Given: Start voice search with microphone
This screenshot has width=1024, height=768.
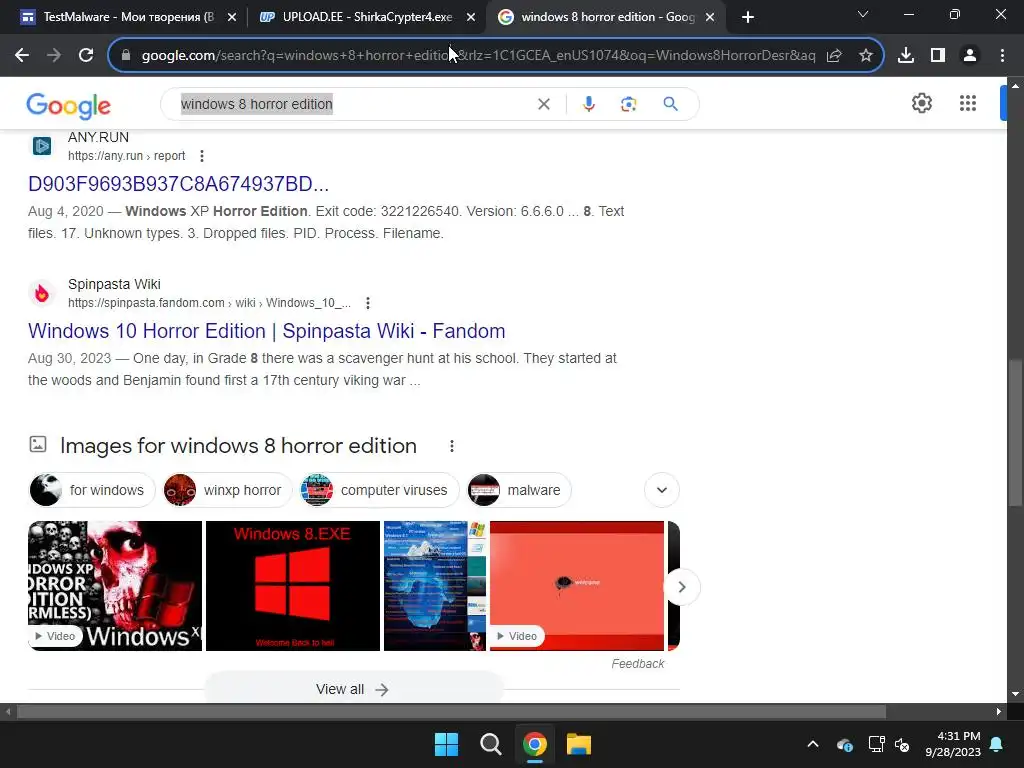Looking at the screenshot, I should pos(588,104).
